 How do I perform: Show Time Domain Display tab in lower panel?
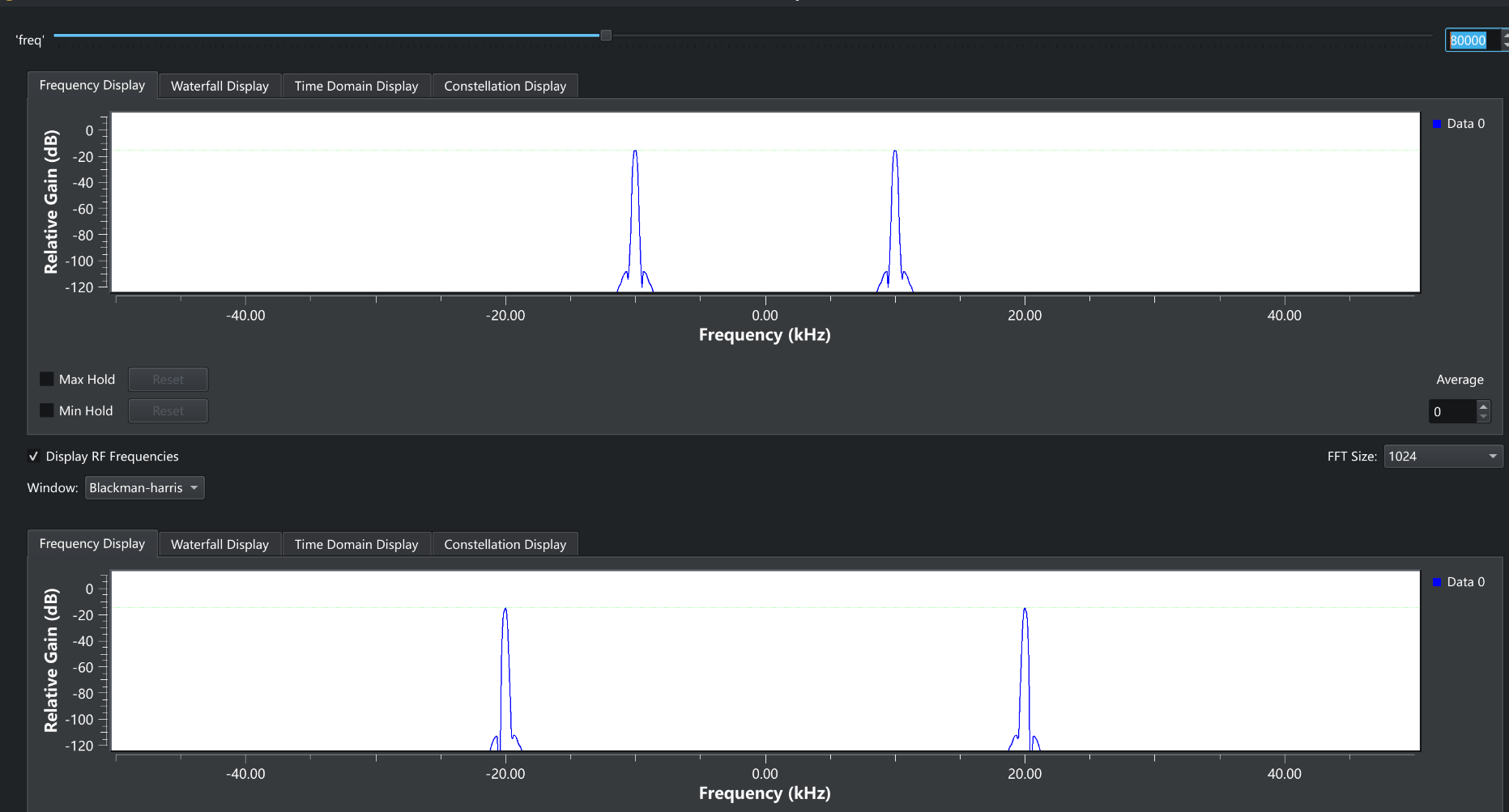356,544
